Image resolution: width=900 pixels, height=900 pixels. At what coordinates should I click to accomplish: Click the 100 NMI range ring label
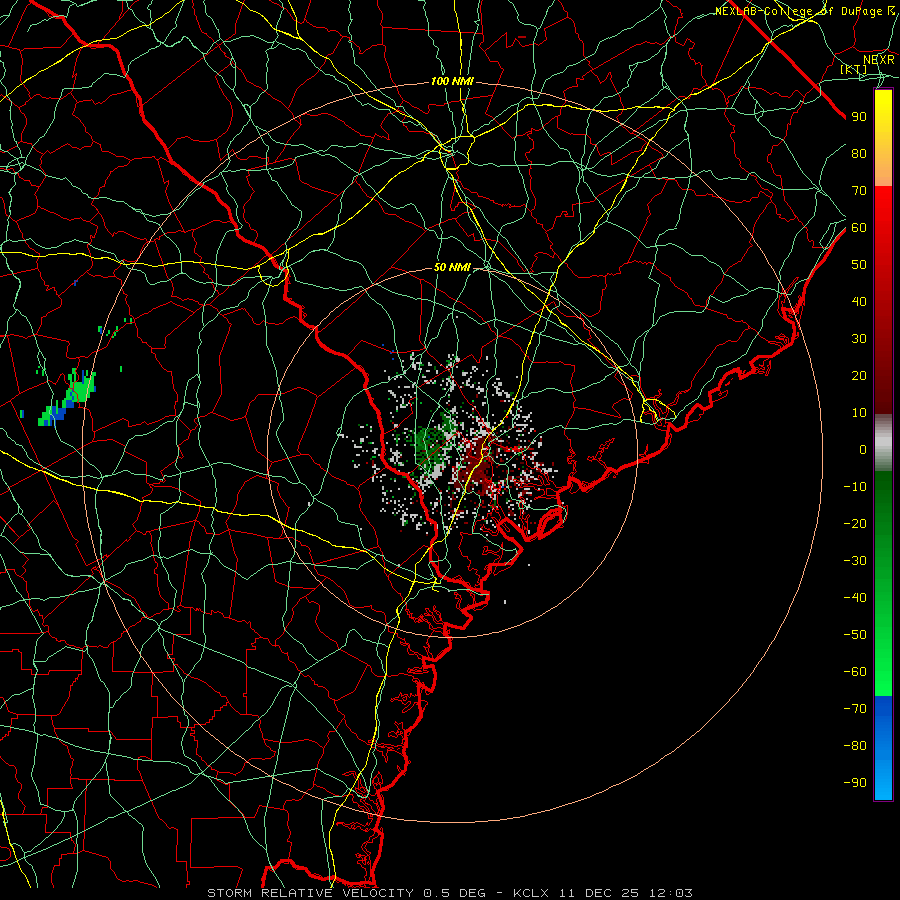point(452,82)
